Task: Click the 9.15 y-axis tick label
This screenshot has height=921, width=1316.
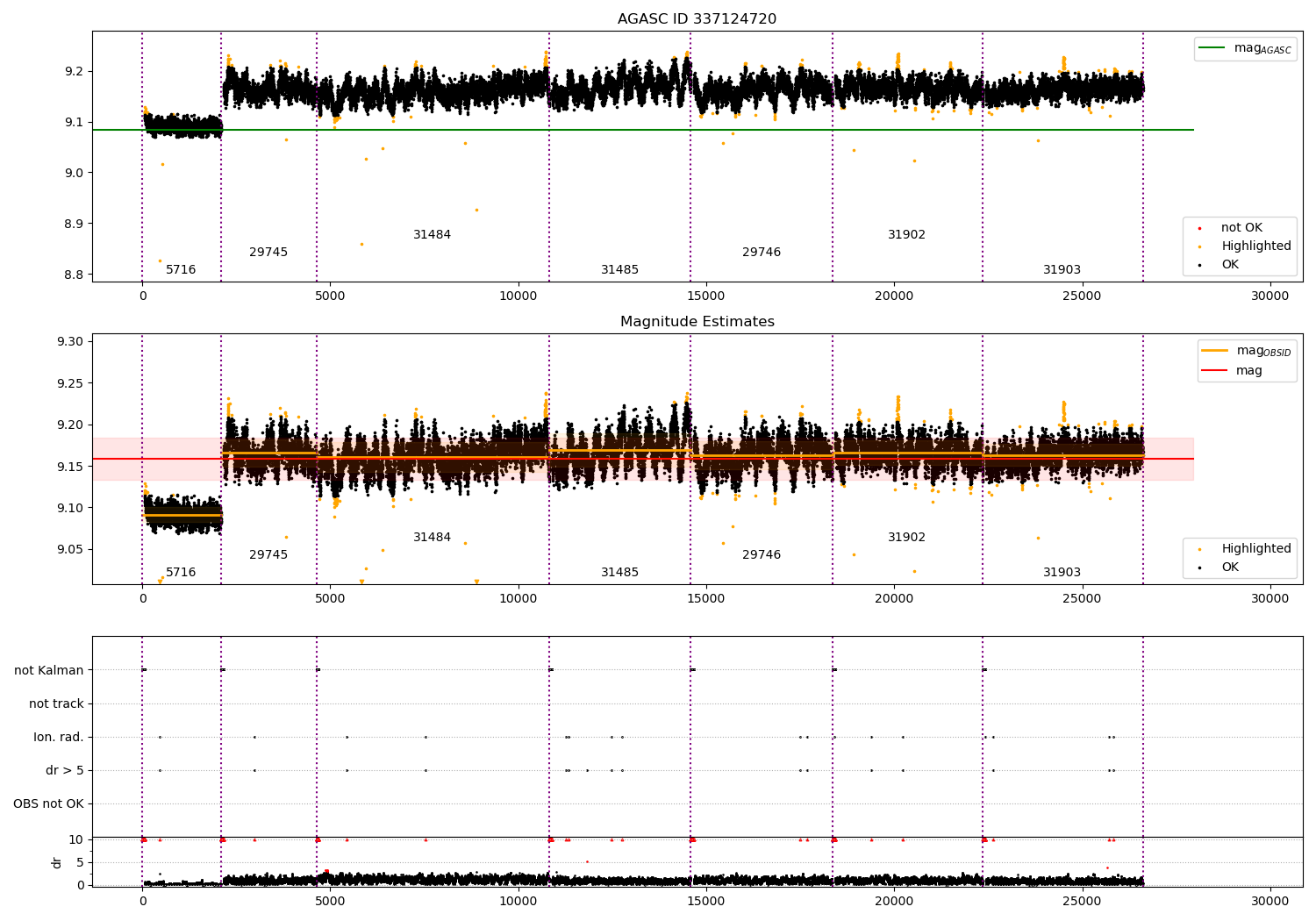Action: pyautogui.click(x=70, y=467)
